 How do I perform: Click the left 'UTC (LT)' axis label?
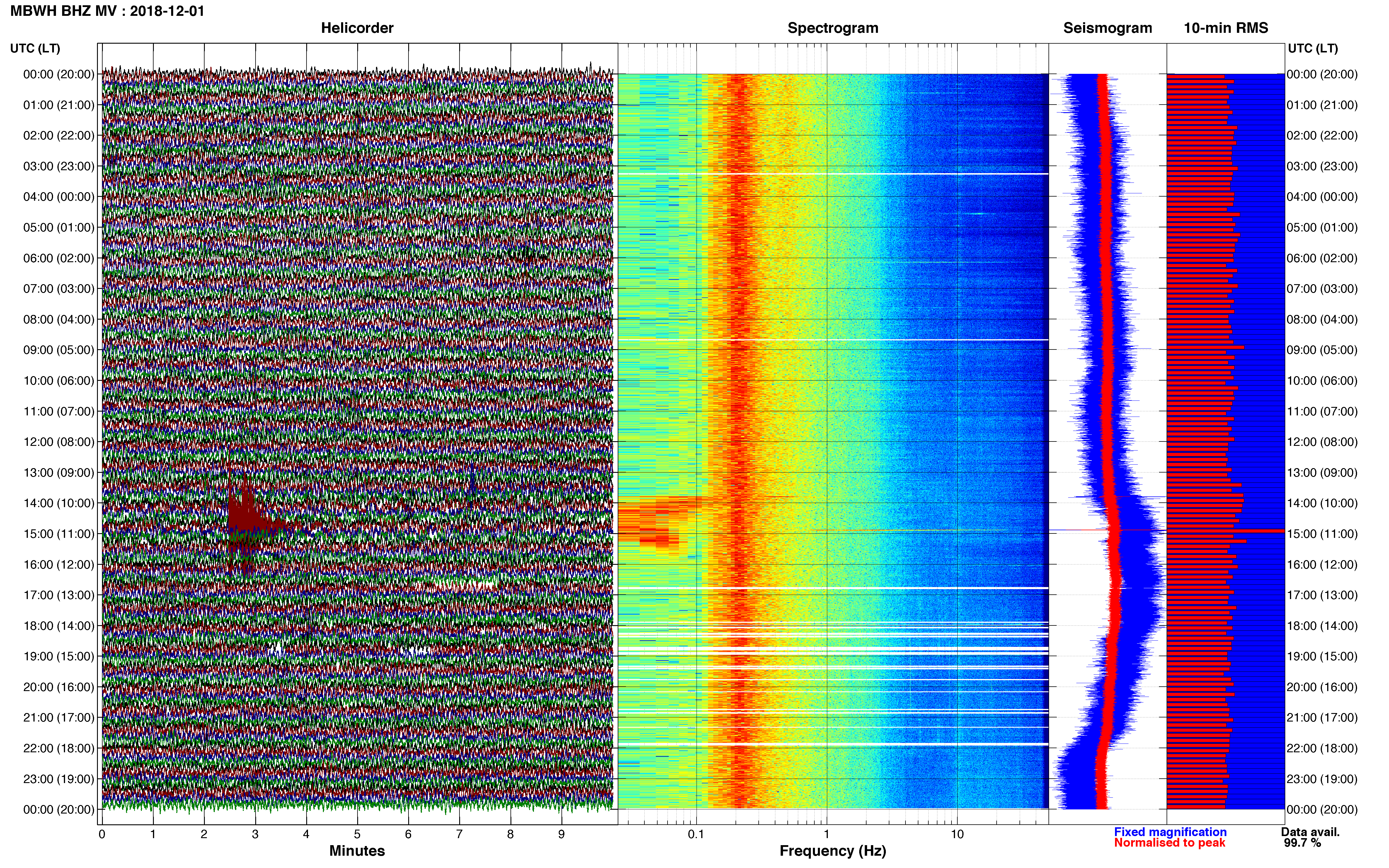[x=35, y=48]
